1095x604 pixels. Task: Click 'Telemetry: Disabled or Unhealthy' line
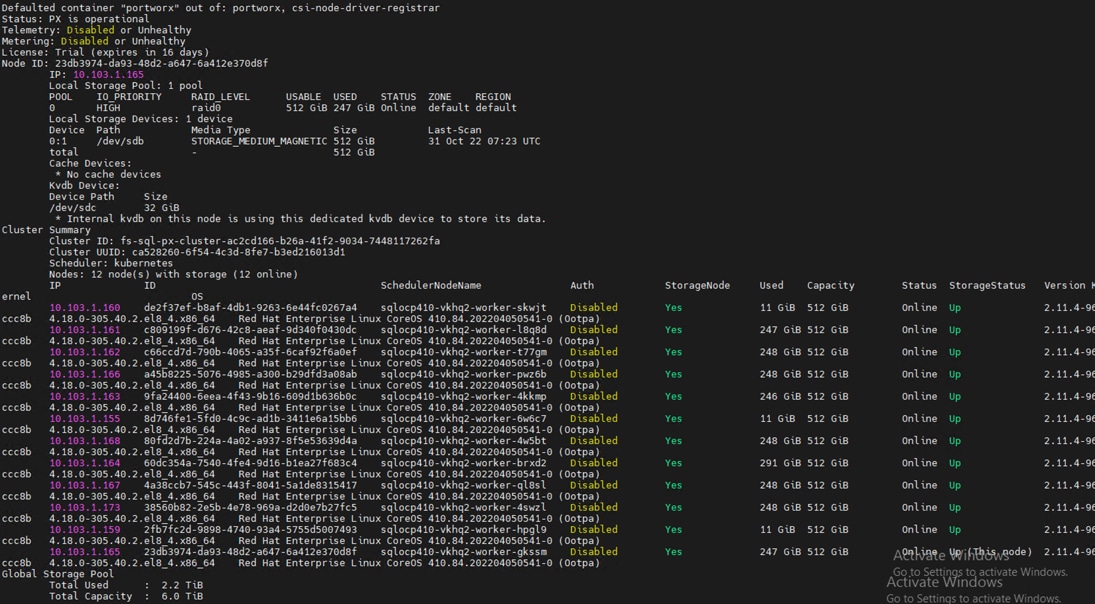coord(96,30)
